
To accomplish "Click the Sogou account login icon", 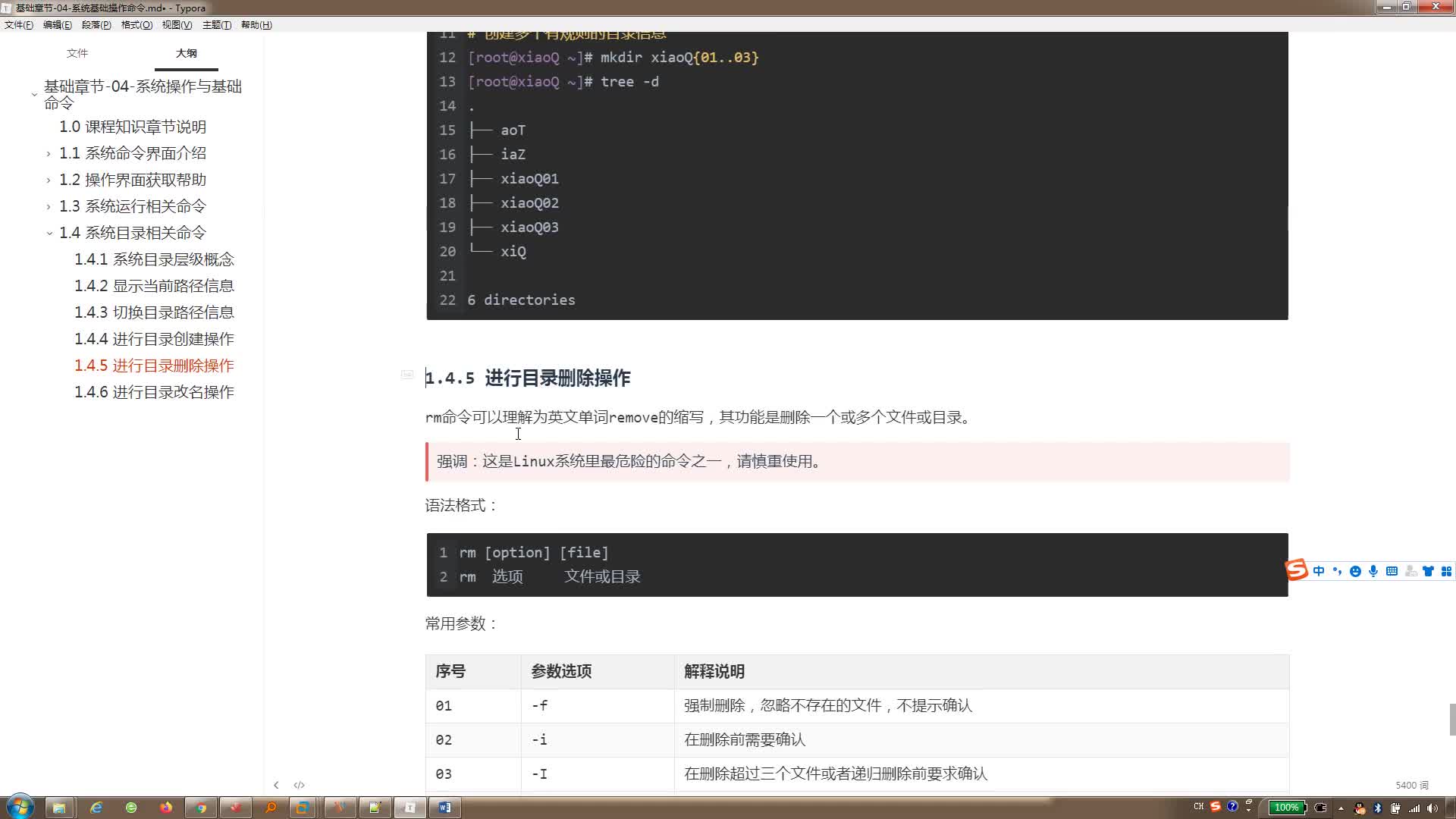I will (1410, 571).
